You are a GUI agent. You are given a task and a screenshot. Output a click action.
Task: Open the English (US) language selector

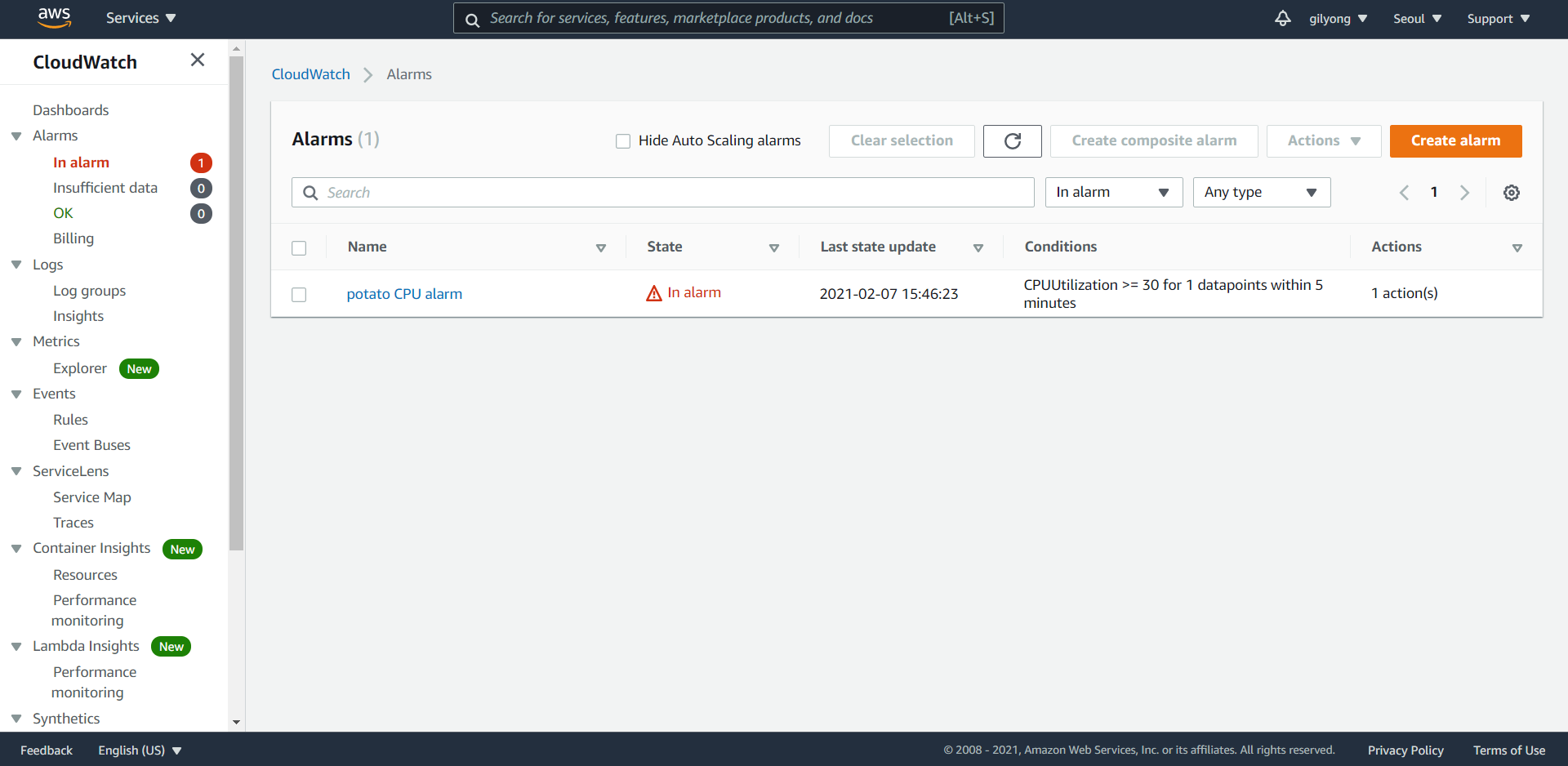tap(140, 750)
